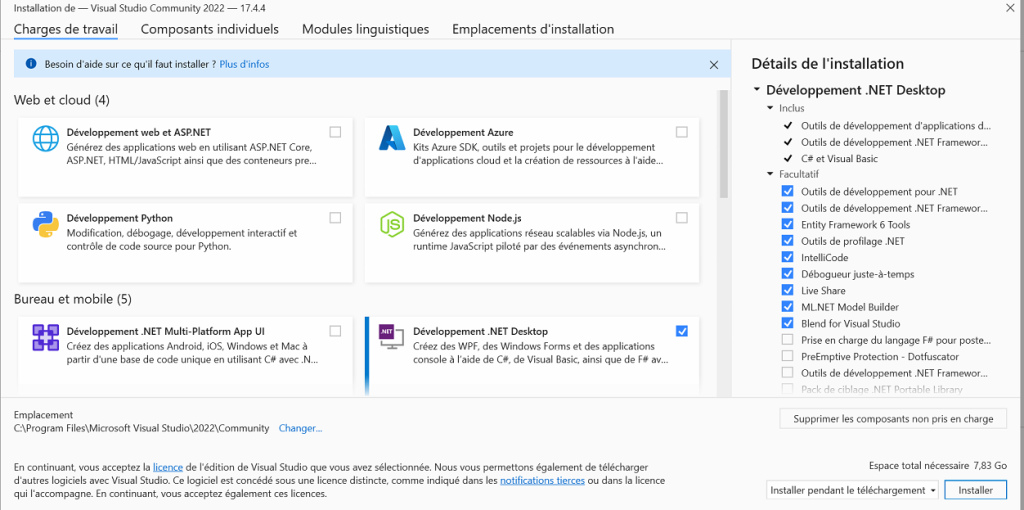Disable the Live Share optional component

788,291
